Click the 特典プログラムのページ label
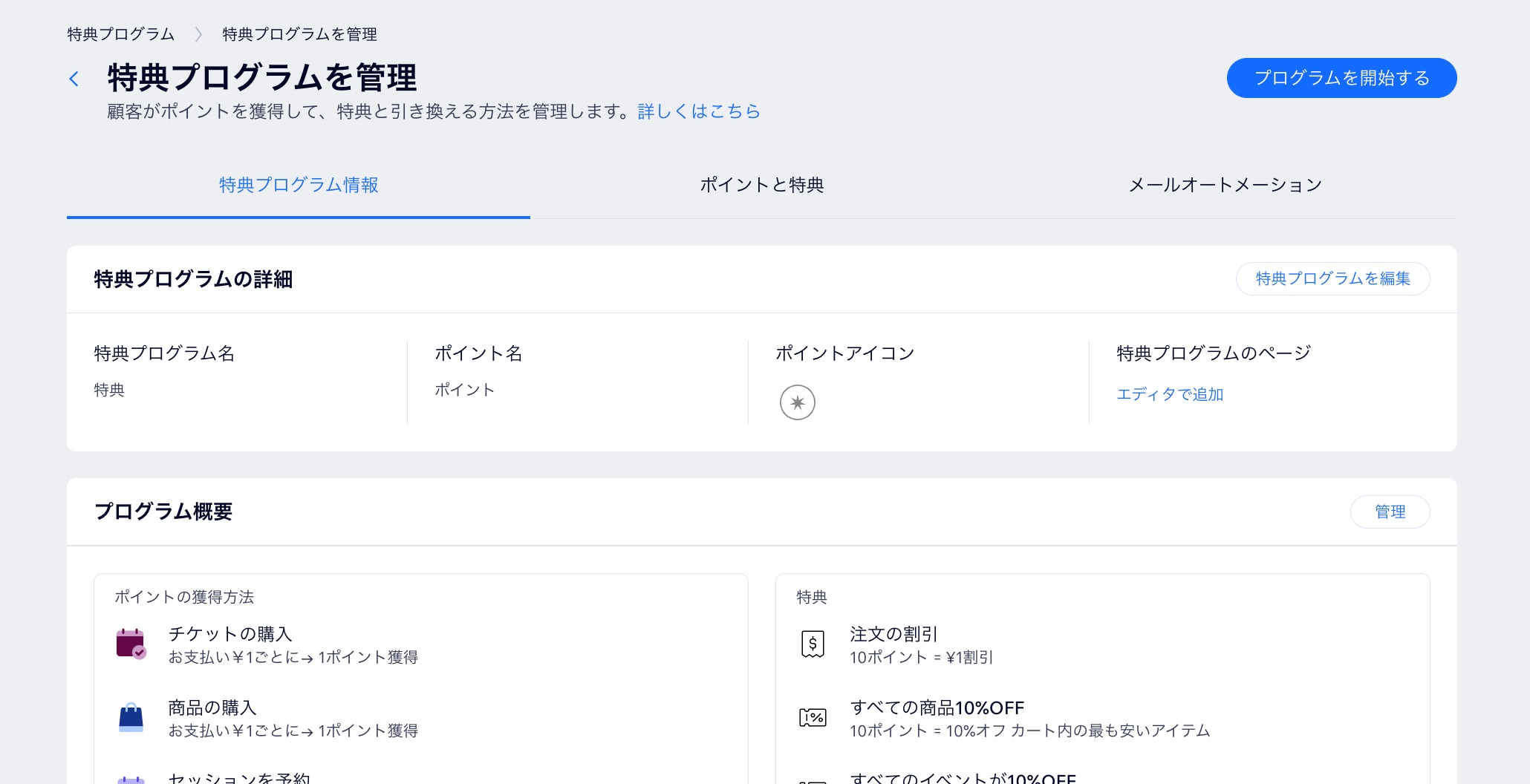Screen dimensions: 1530x784 (1214, 353)
